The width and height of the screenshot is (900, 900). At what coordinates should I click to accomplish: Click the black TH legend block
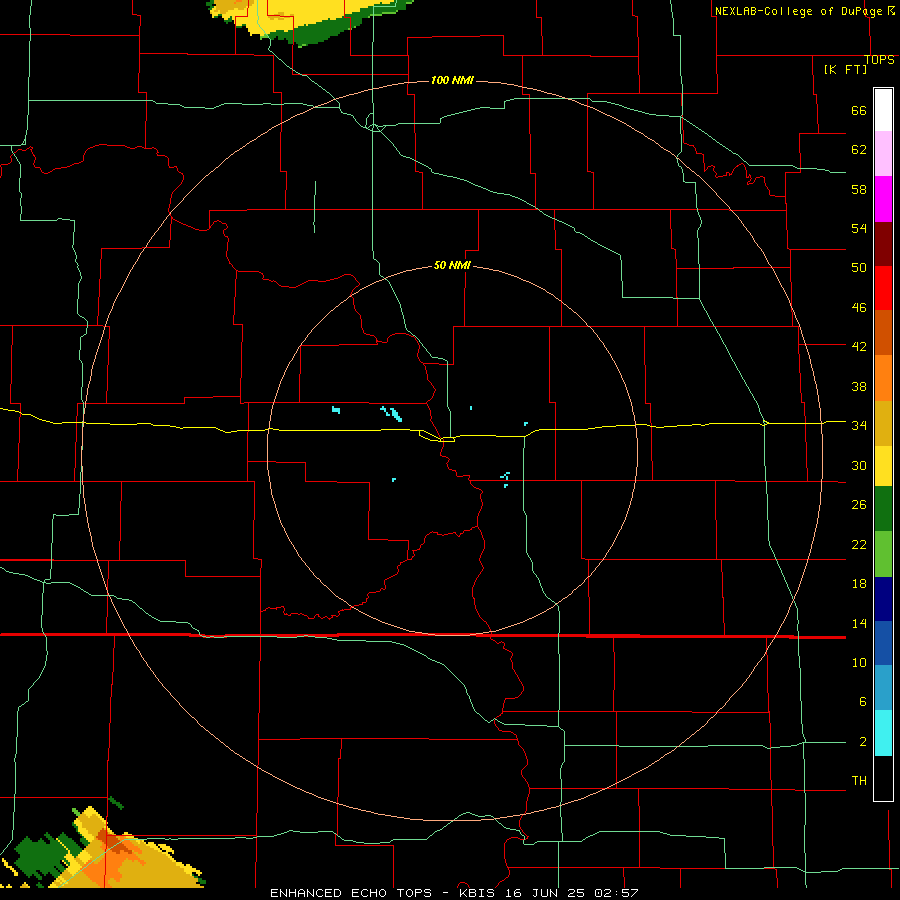[x=883, y=778]
